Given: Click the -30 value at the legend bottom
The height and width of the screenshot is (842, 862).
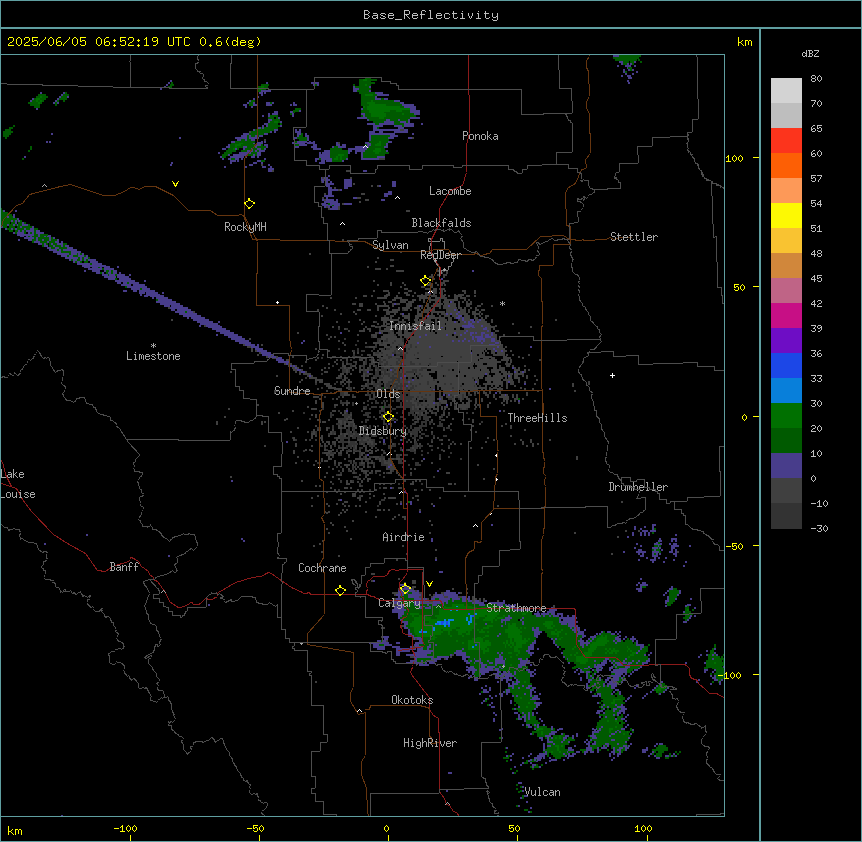Looking at the screenshot, I should pyautogui.click(x=819, y=528).
